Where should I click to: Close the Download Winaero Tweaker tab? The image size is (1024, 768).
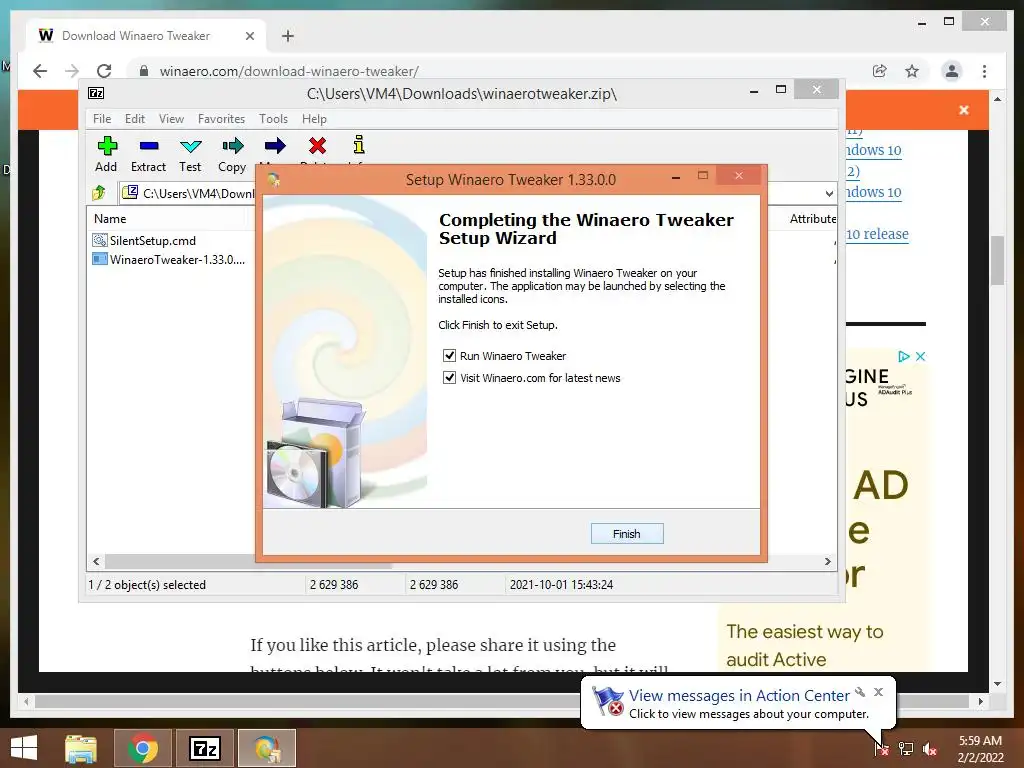[249, 36]
